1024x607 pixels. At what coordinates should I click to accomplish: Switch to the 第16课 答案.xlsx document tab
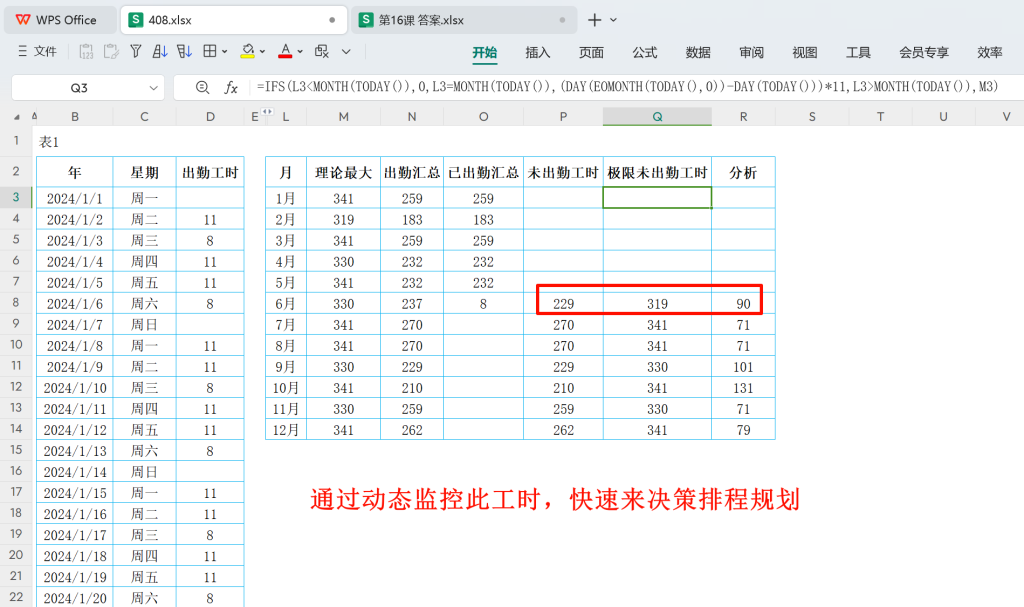click(x=464, y=20)
